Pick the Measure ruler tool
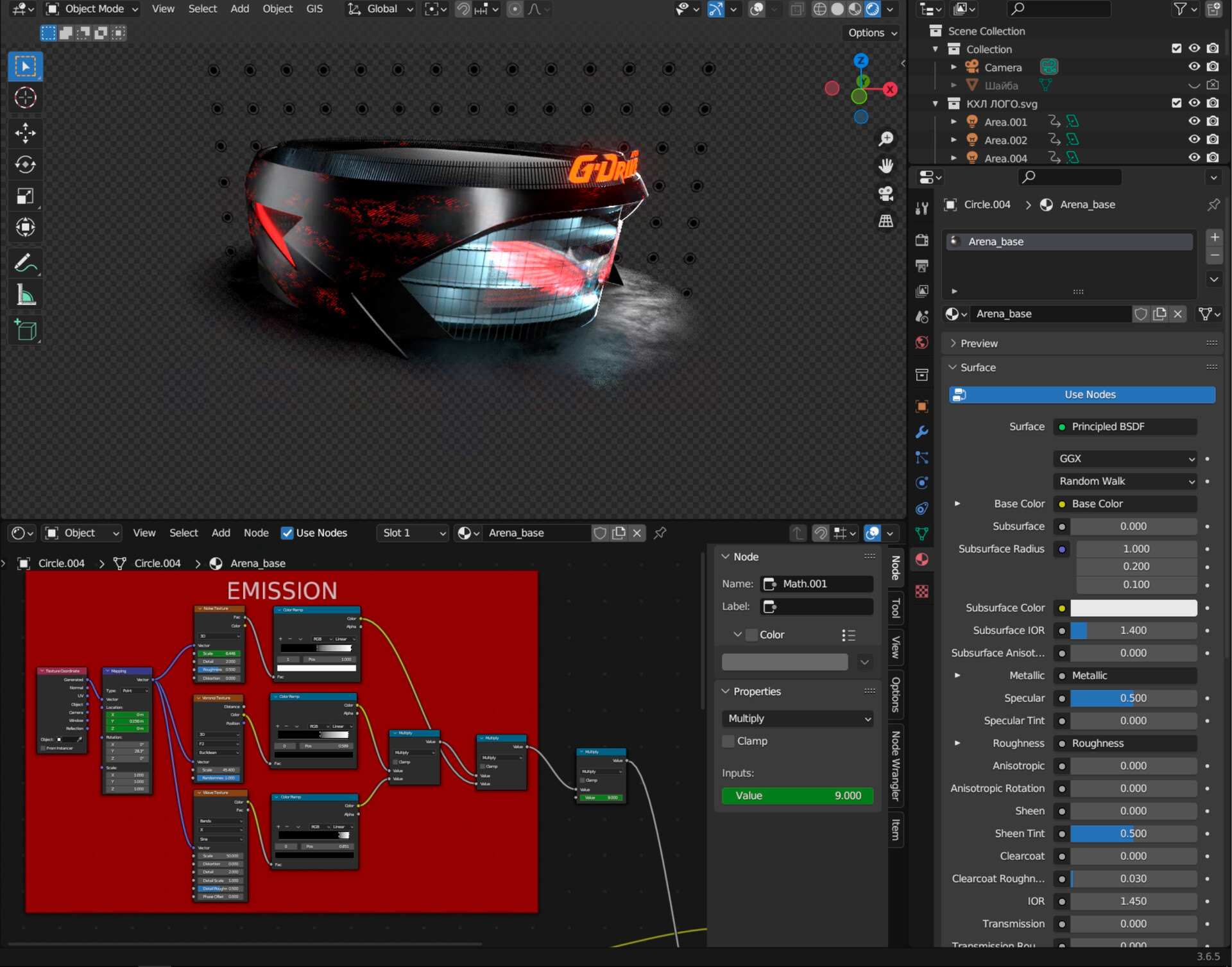 pyautogui.click(x=25, y=295)
